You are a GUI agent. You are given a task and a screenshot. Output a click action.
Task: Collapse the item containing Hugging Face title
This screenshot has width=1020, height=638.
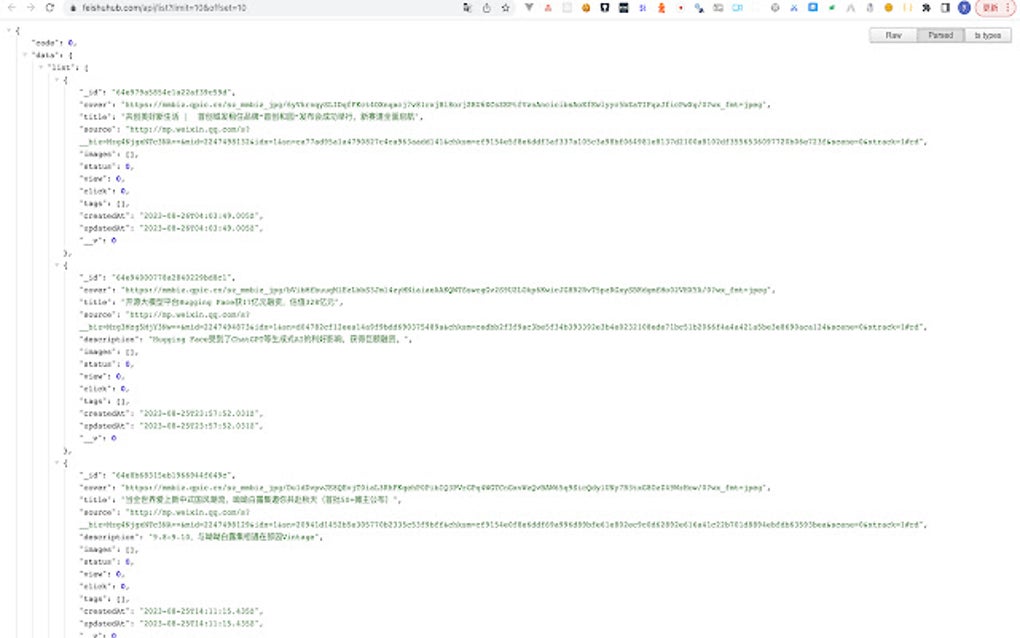pyautogui.click(x=57, y=265)
